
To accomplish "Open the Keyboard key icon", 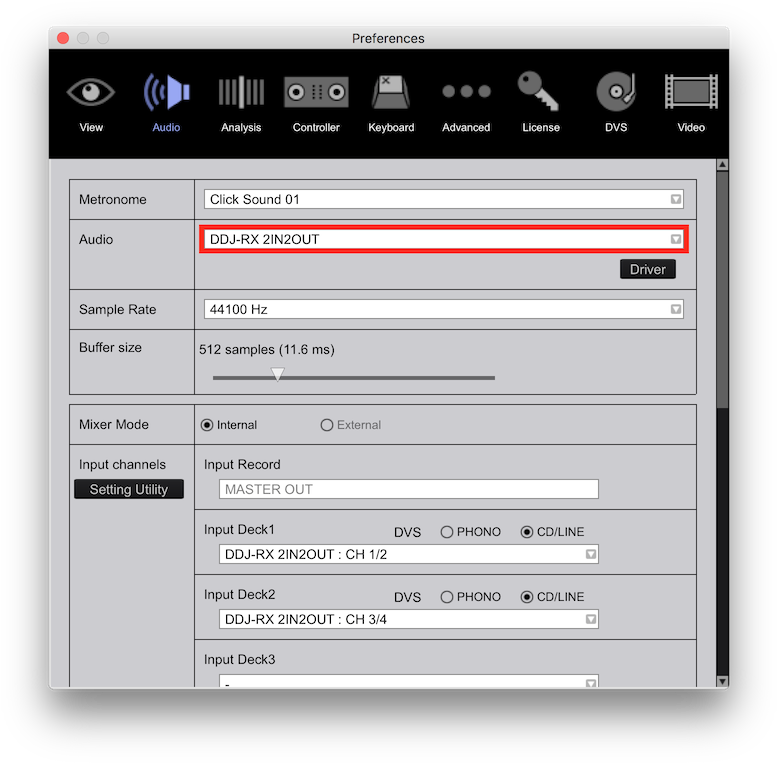I will click(391, 92).
